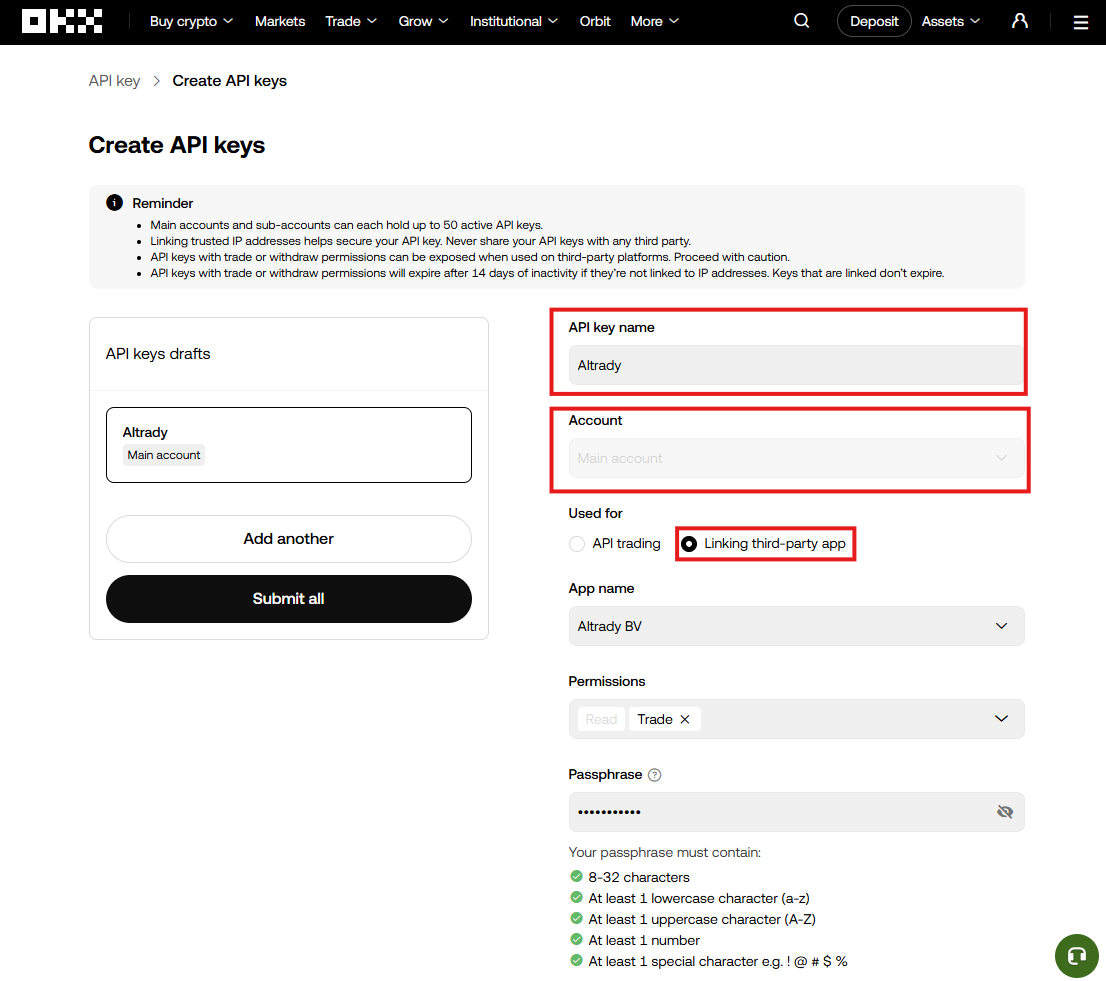Click the Read permission tag
This screenshot has width=1106, height=981.
[x=601, y=719]
